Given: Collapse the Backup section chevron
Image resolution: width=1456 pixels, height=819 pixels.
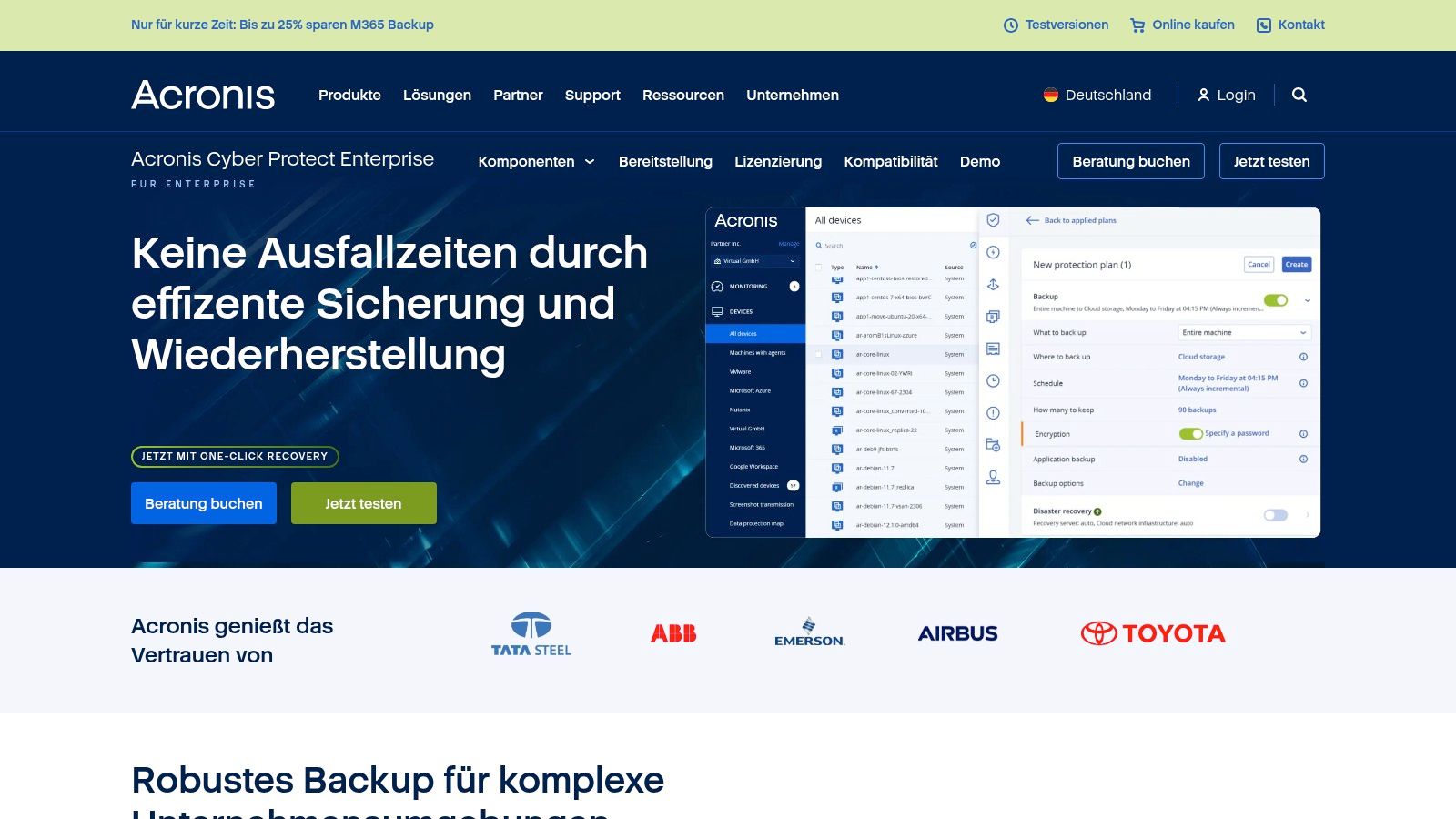Looking at the screenshot, I should coord(1308,300).
